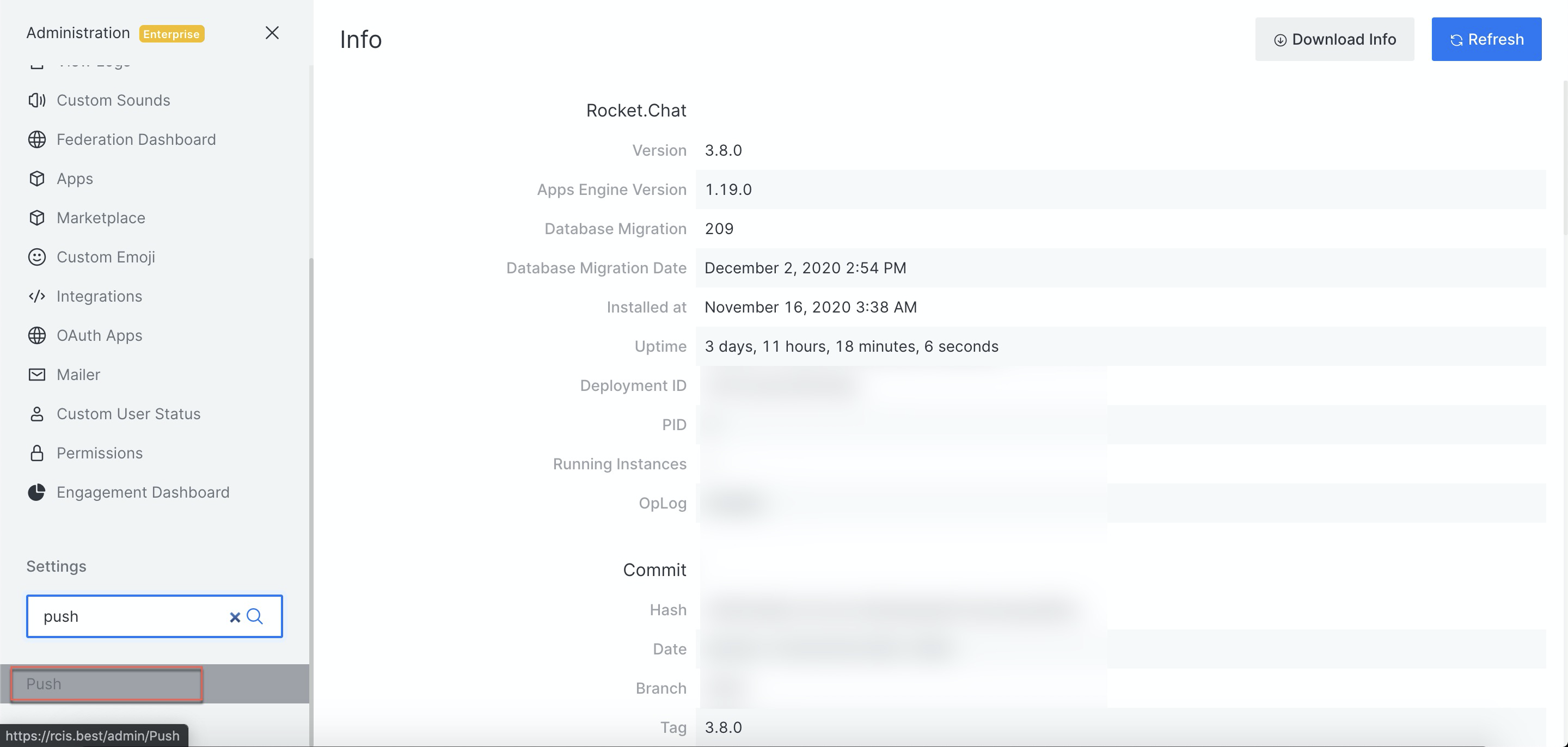Open the Permissions page
1568x747 pixels.
click(100, 453)
